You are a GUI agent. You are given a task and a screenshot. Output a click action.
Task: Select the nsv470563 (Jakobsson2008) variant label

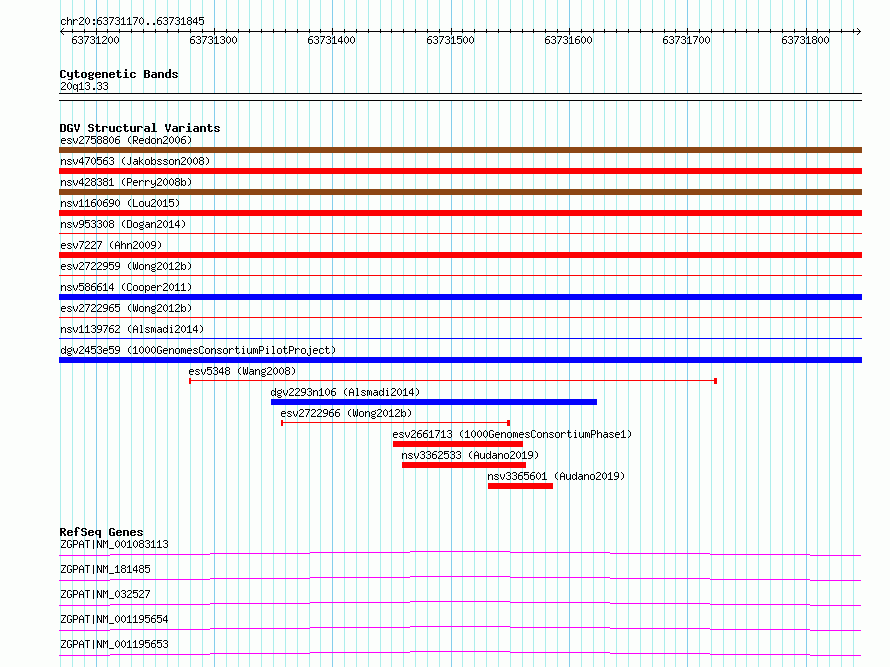click(135, 161)
